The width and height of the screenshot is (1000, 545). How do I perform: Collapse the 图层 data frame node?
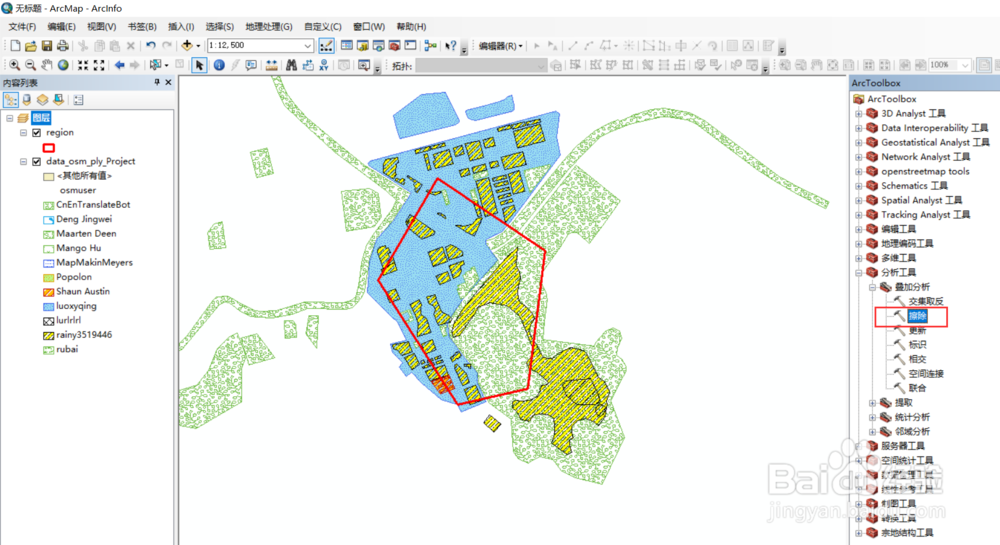(10, 118)
